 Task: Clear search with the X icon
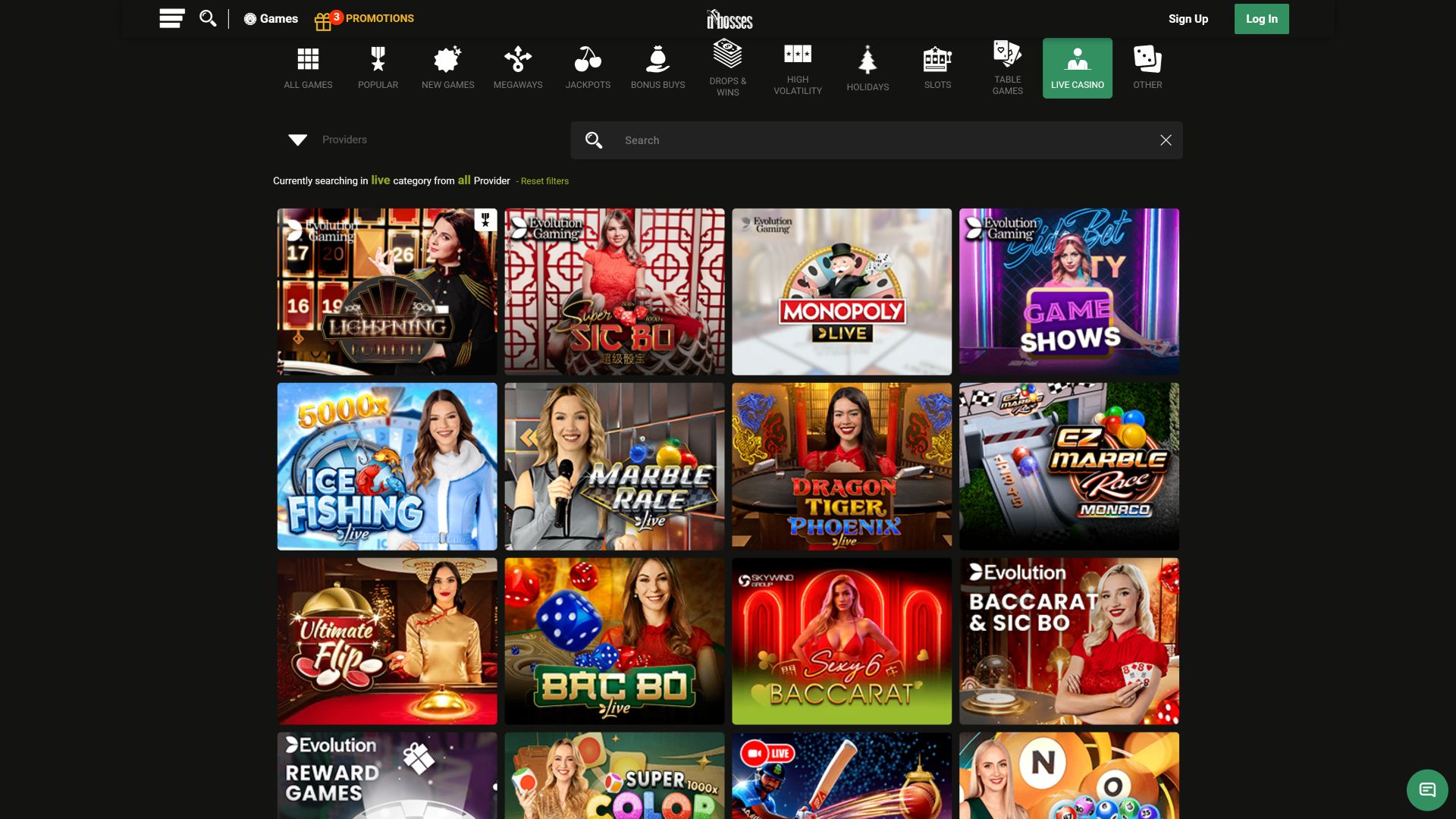[x=1166, y=140]
